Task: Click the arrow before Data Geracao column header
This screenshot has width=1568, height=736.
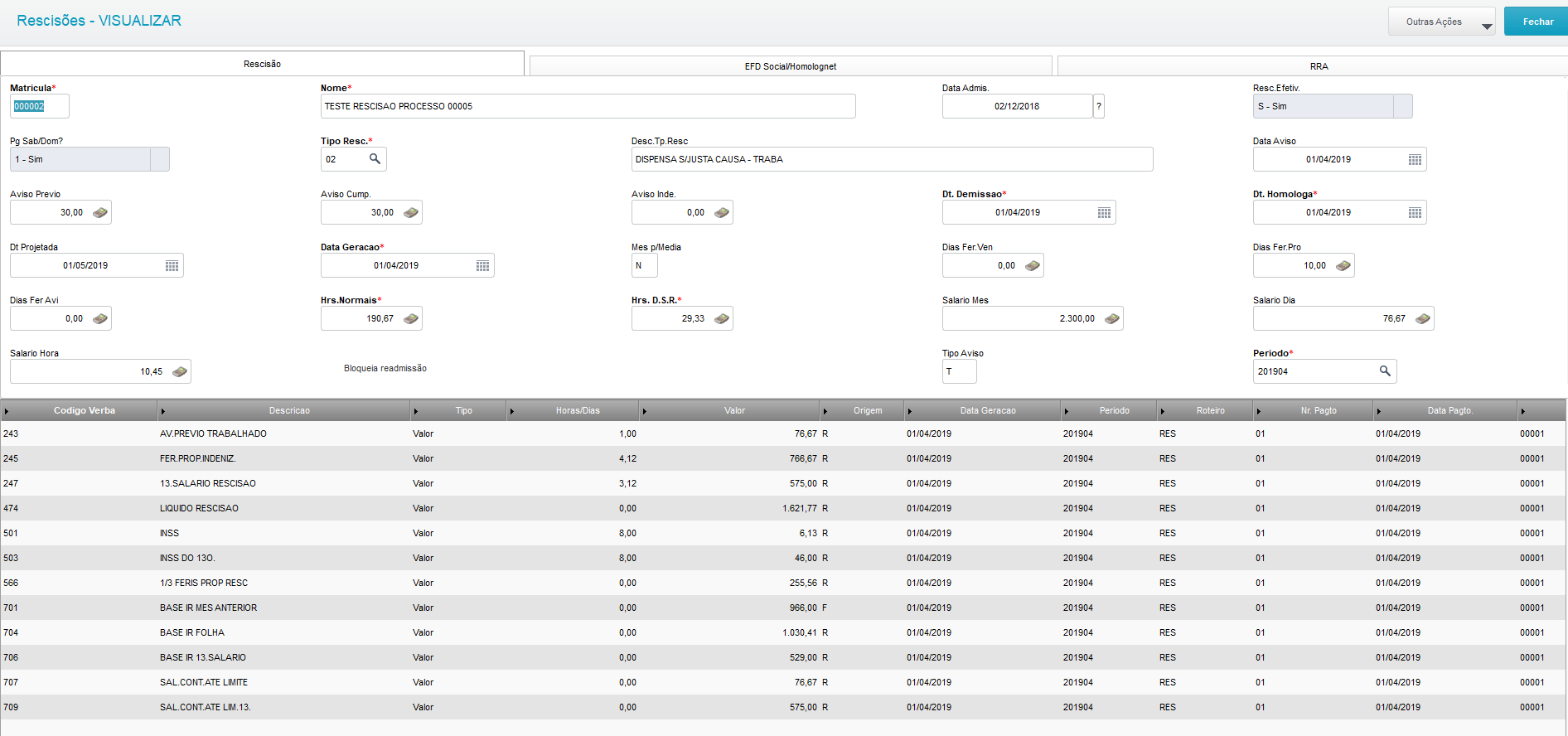Action: click(909, 411)
